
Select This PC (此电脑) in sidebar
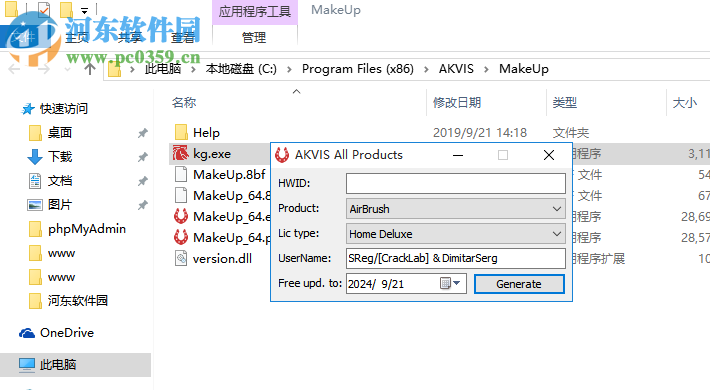pos(58,365)
